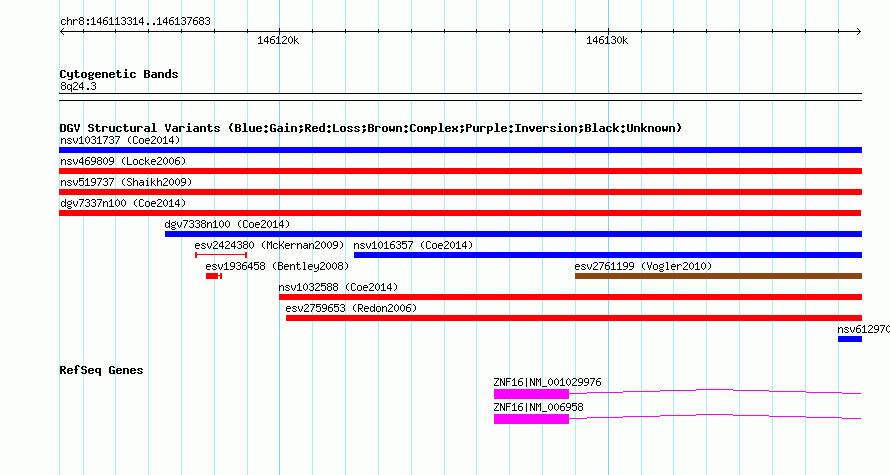This screenshot has width=890, height=475.
Task: Click the nsv1031737 (Coe2014) blue gain bar
Action: pyautogui.click(x=460, y=150)
